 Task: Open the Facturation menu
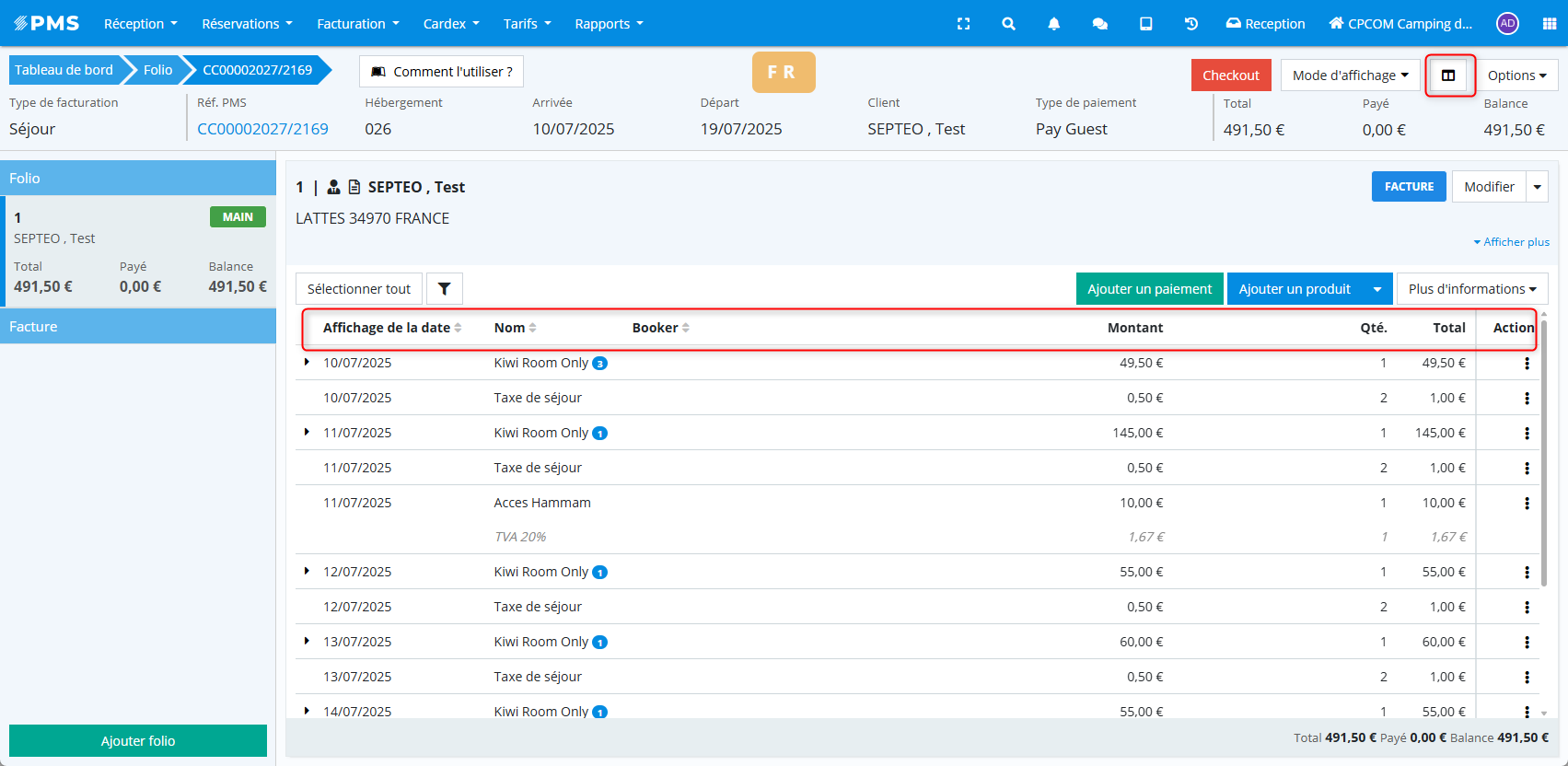(x=357, y=24)
